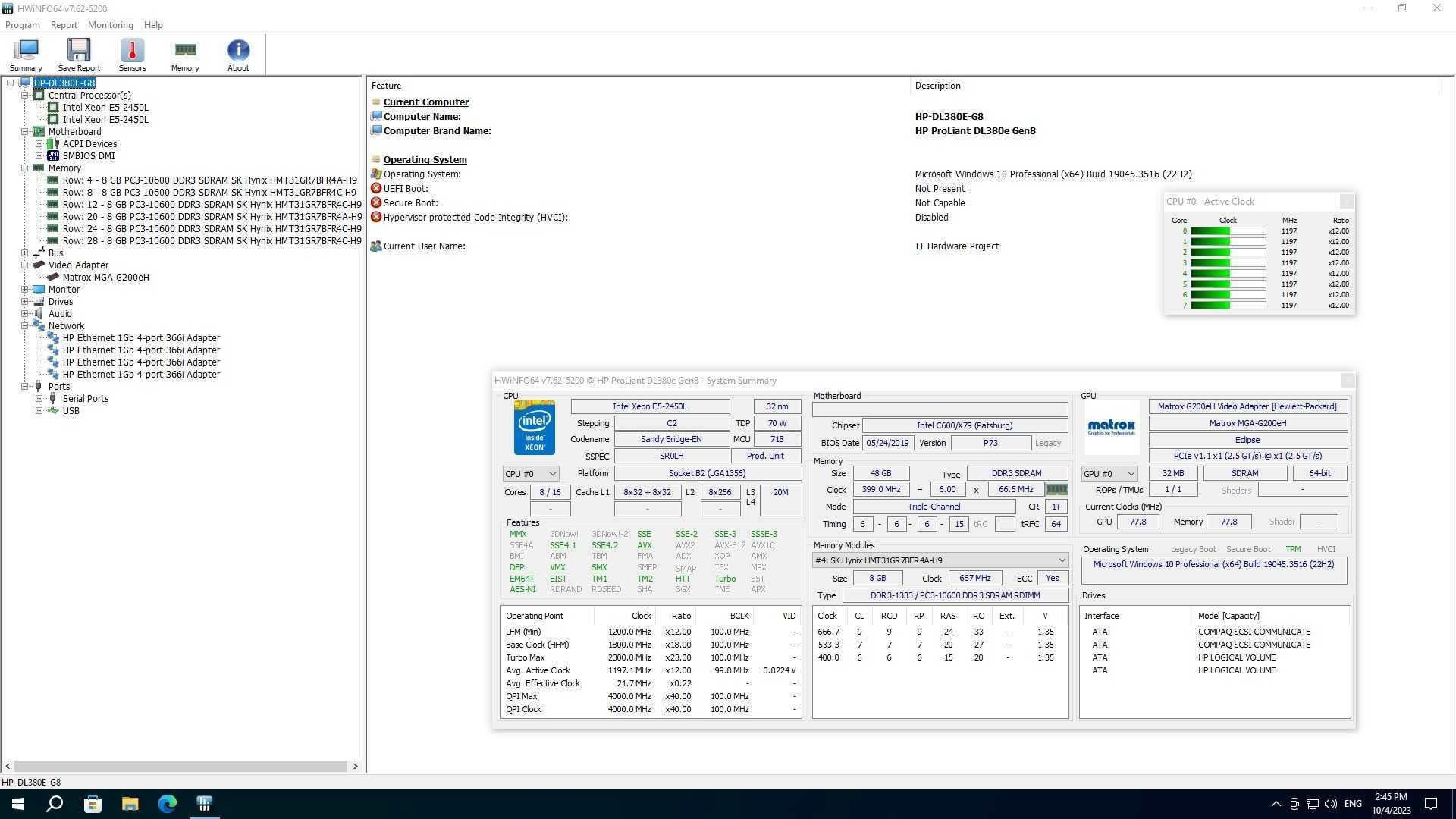Expand the Bus tree node
Viewport: 1456px width, 819px height.
click(25, 253)
